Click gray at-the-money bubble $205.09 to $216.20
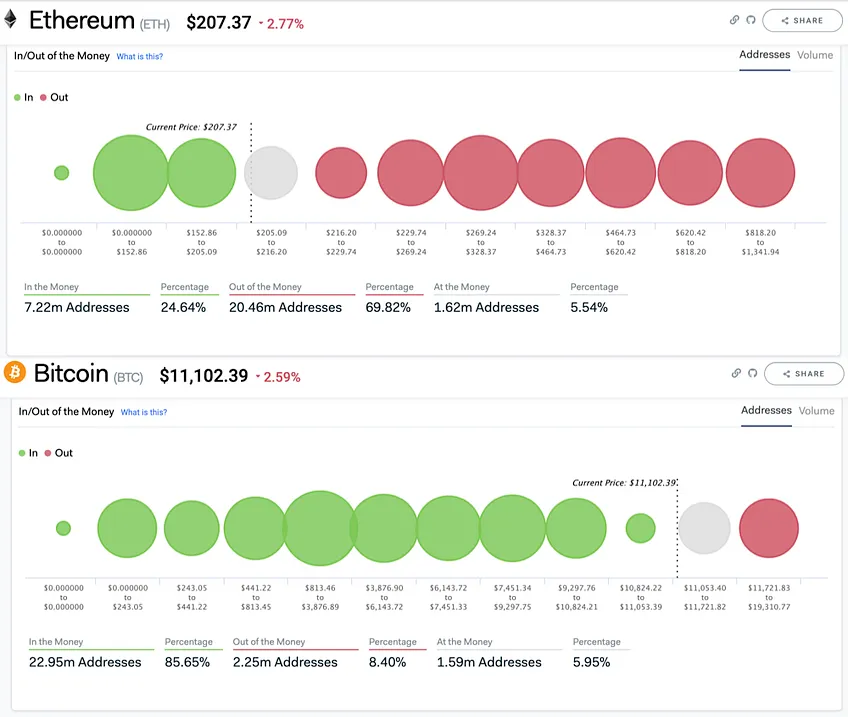This screenshot has width=848, height=717. coord(271,173)
